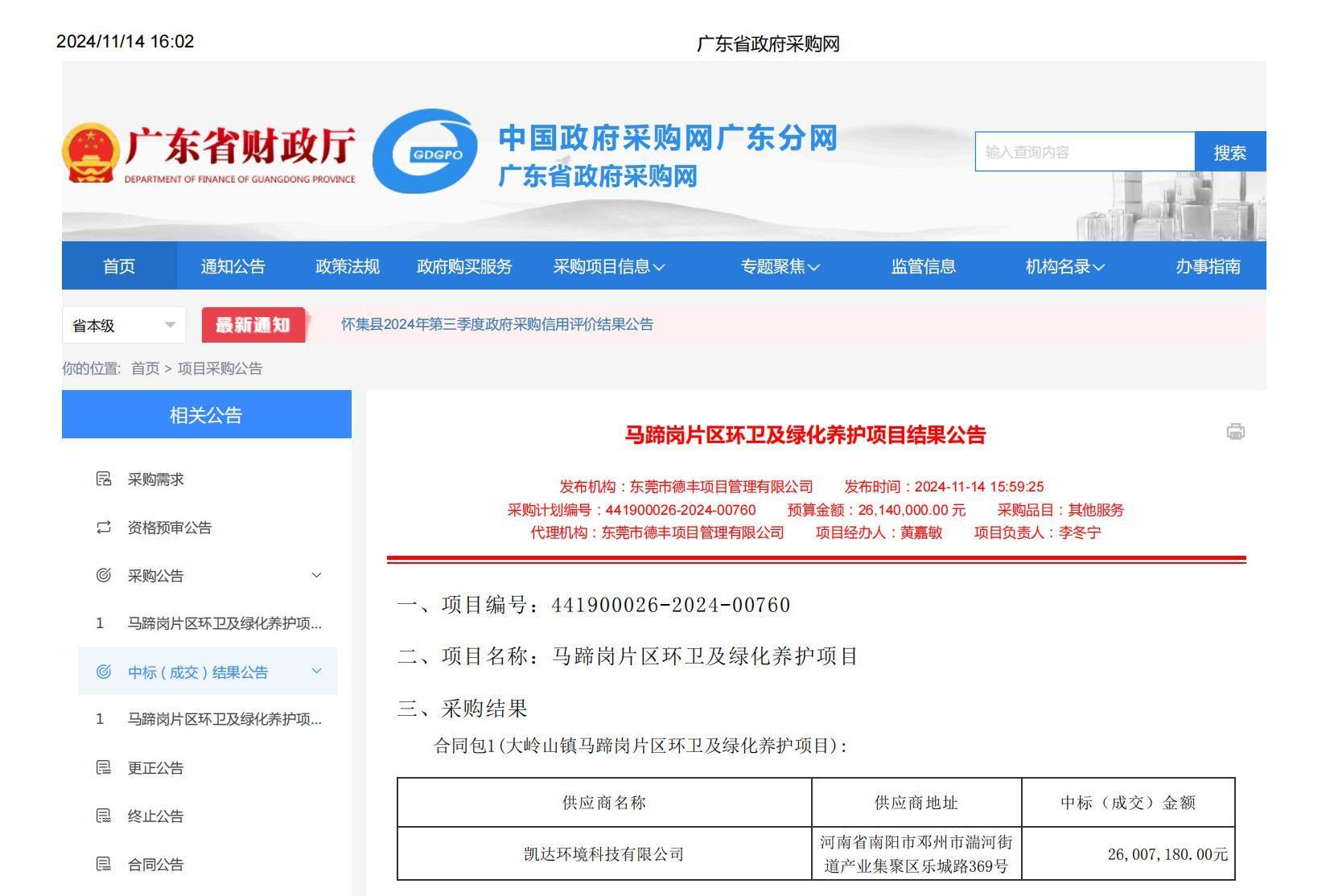
Task: Click the 二、项目名称 line
Action: click(628, 656)
